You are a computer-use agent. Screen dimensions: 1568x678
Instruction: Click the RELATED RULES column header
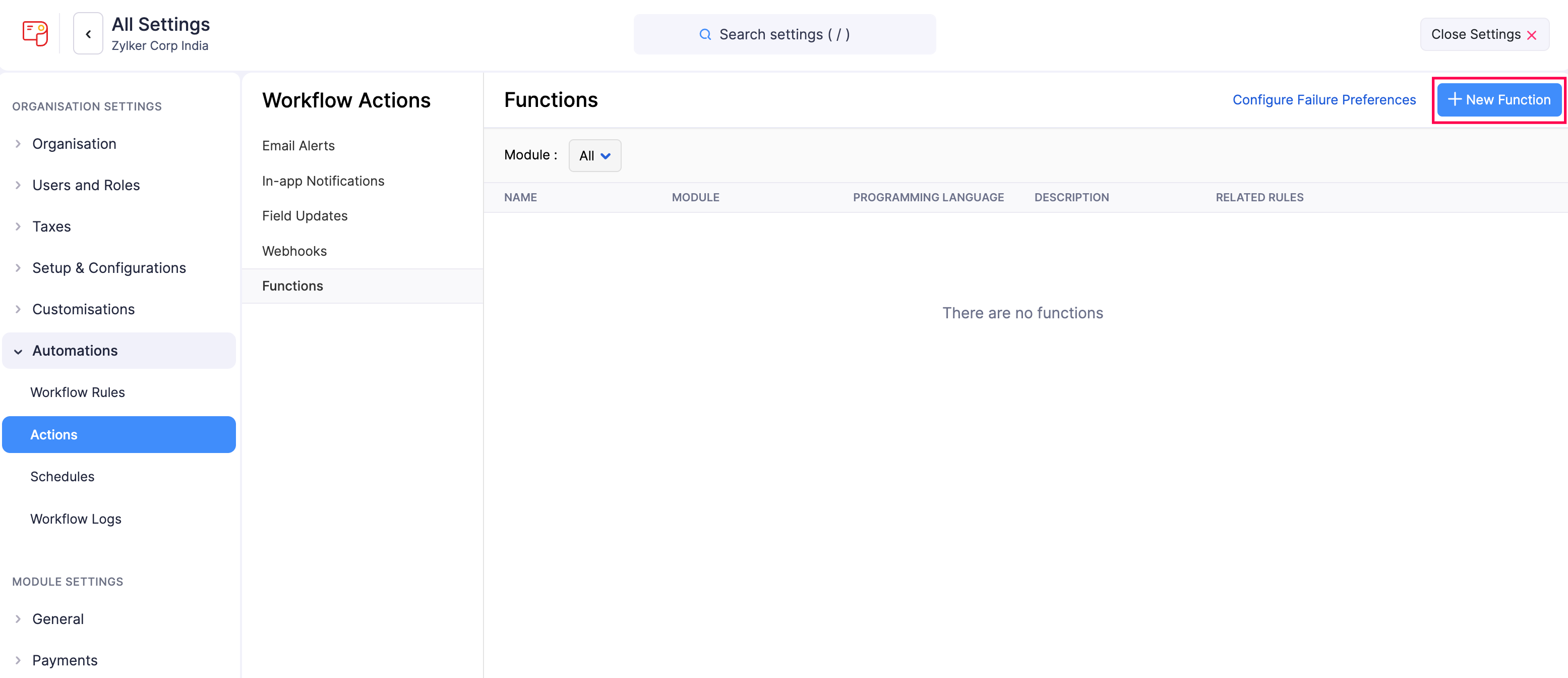[x=1259, y=197]
